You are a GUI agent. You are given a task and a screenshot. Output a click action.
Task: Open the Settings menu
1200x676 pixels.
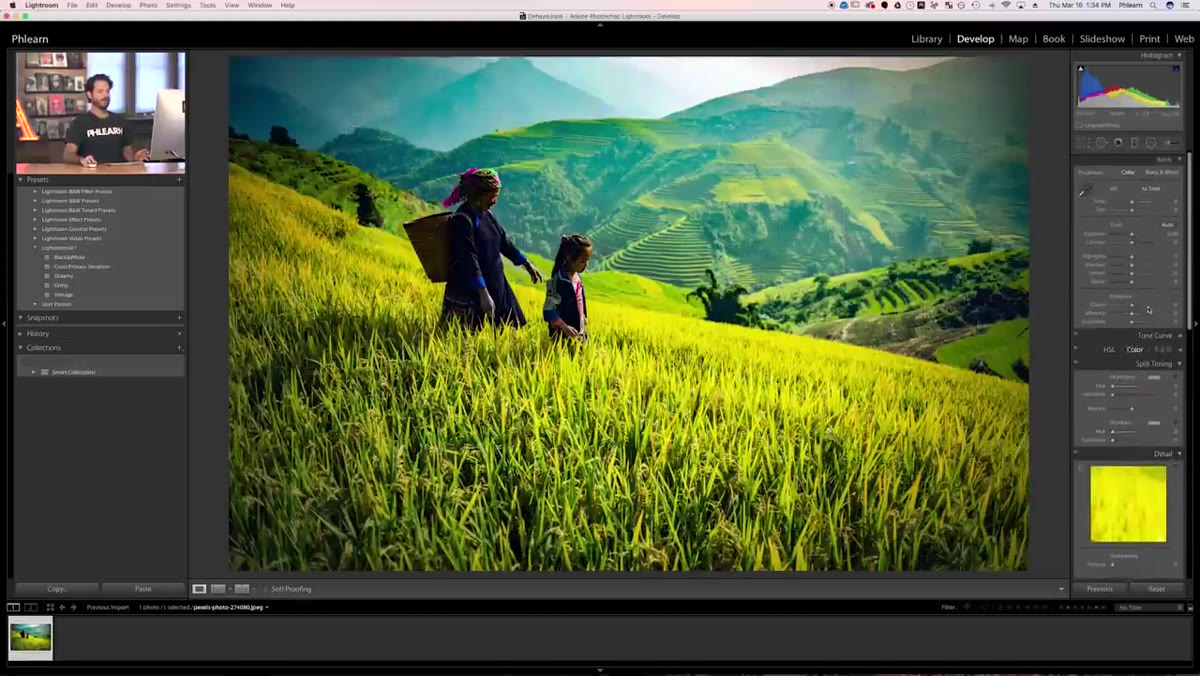coord(178,5)
